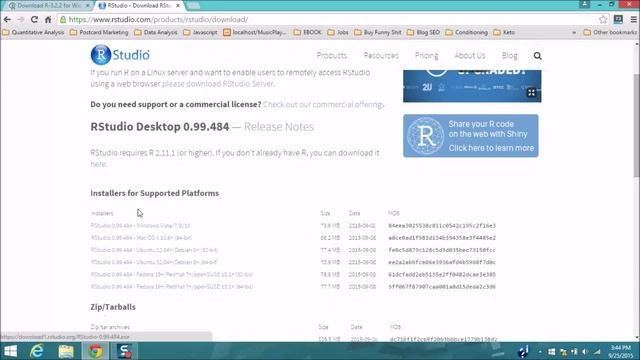The height and width of the screenshot is (360, 640).
Task: Click the top blue advertisement banner
Action: (472, 86)
